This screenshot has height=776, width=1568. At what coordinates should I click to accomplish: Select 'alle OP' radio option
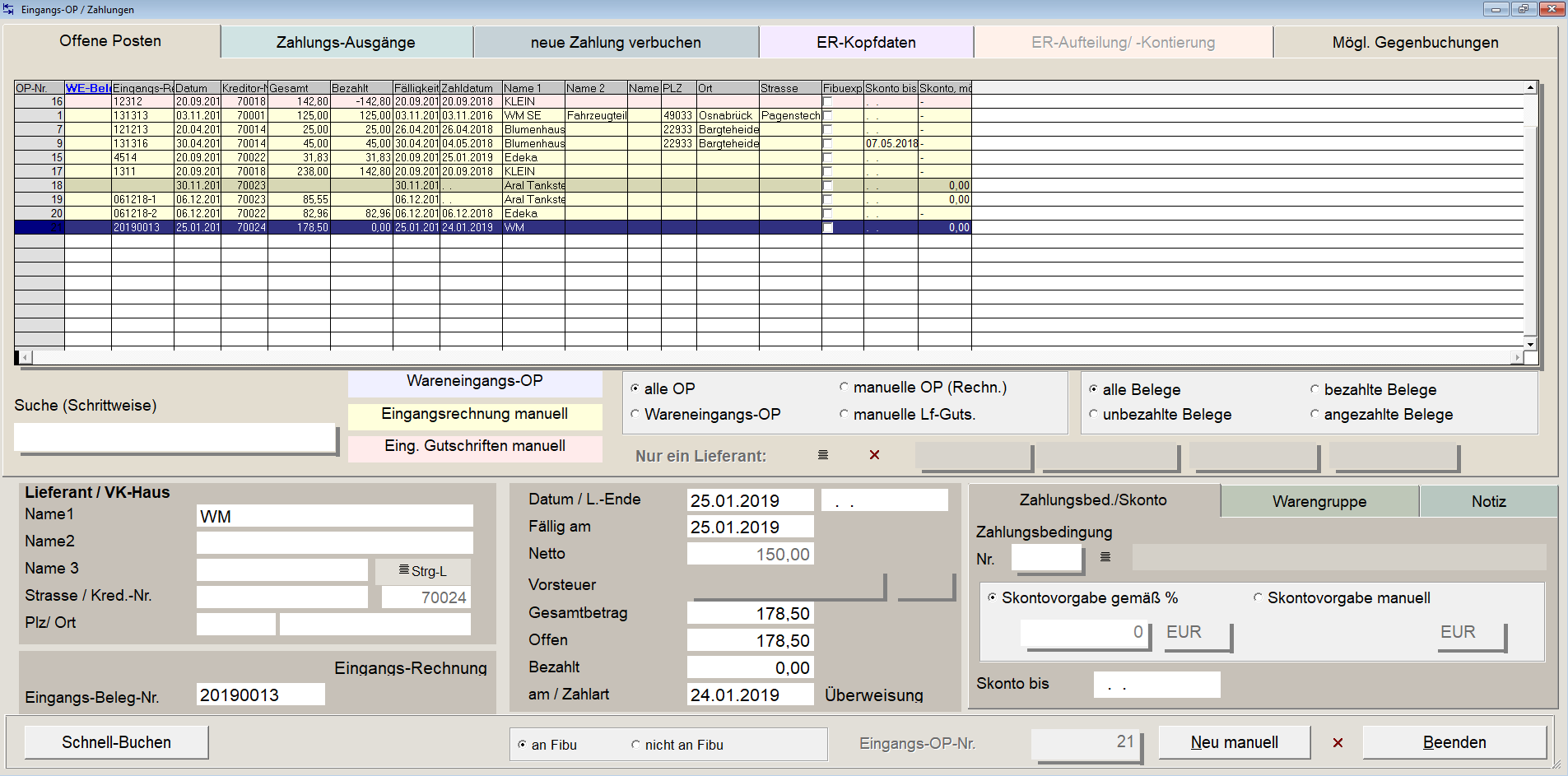(x=635, y=388)
